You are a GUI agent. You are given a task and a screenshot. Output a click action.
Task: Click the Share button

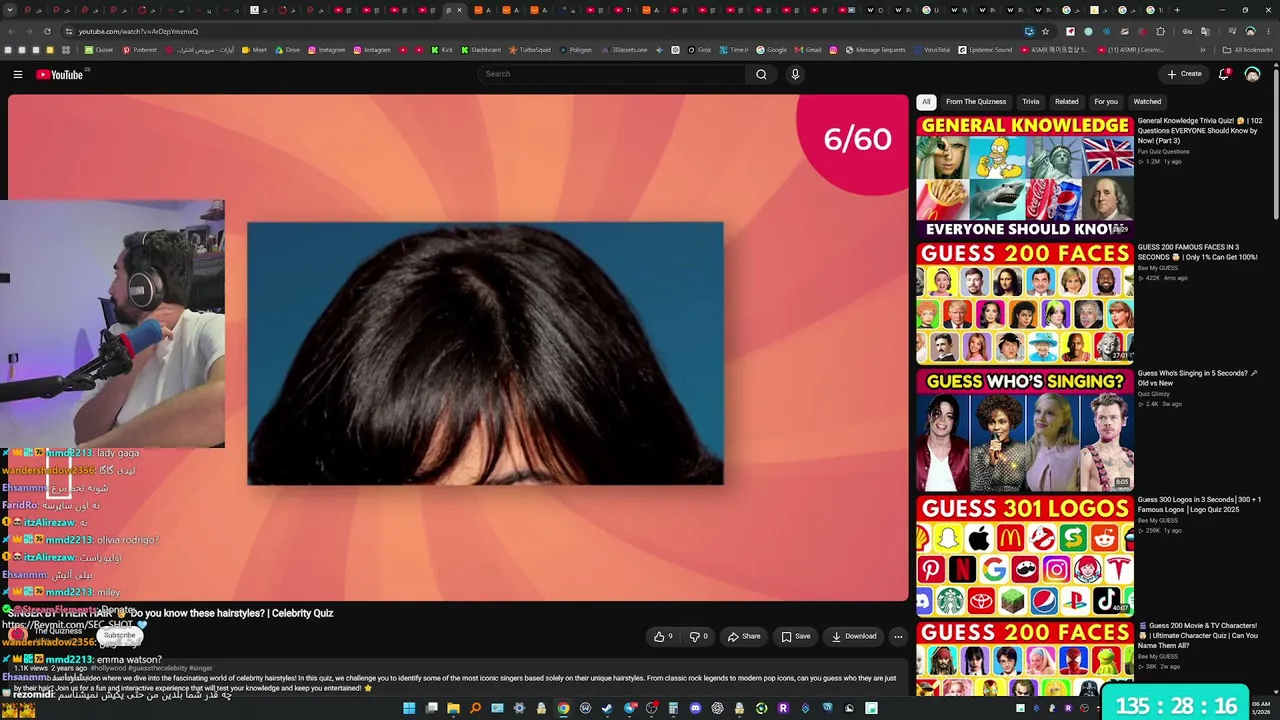[744, 636]
